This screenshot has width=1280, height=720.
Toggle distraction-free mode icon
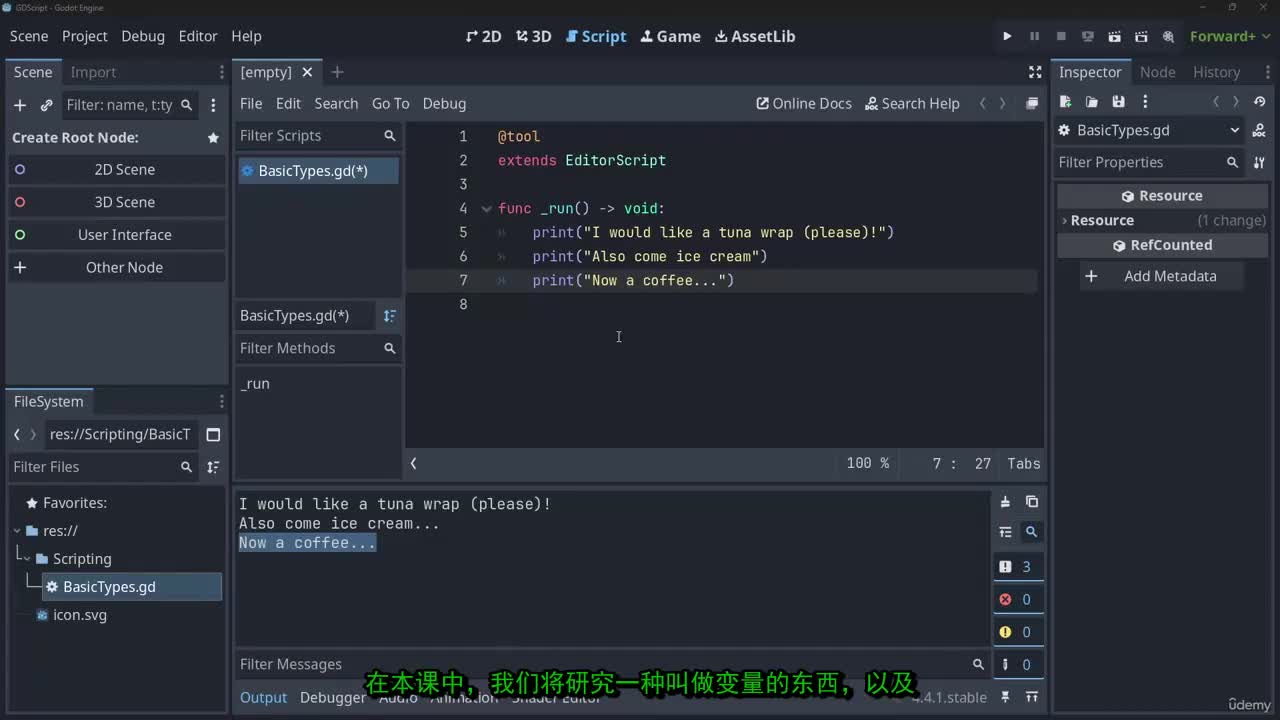pos(1035,72)
